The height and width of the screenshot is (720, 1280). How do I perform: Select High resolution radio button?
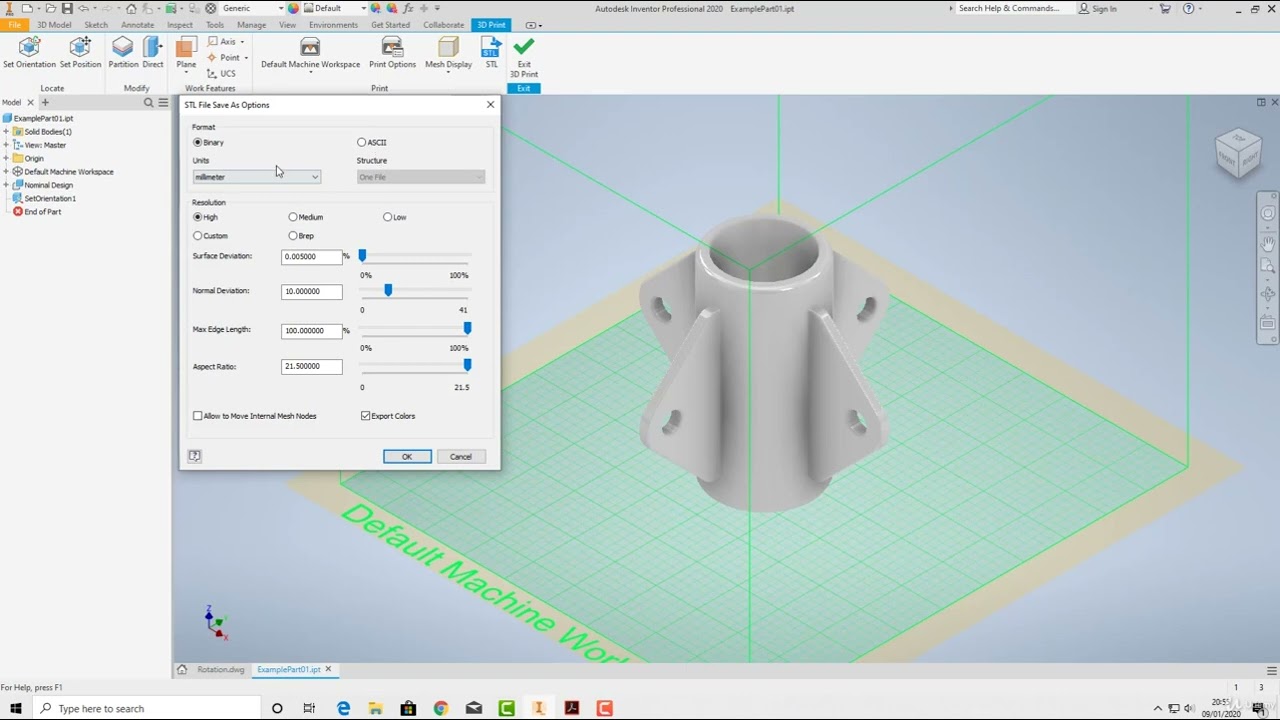198,217
